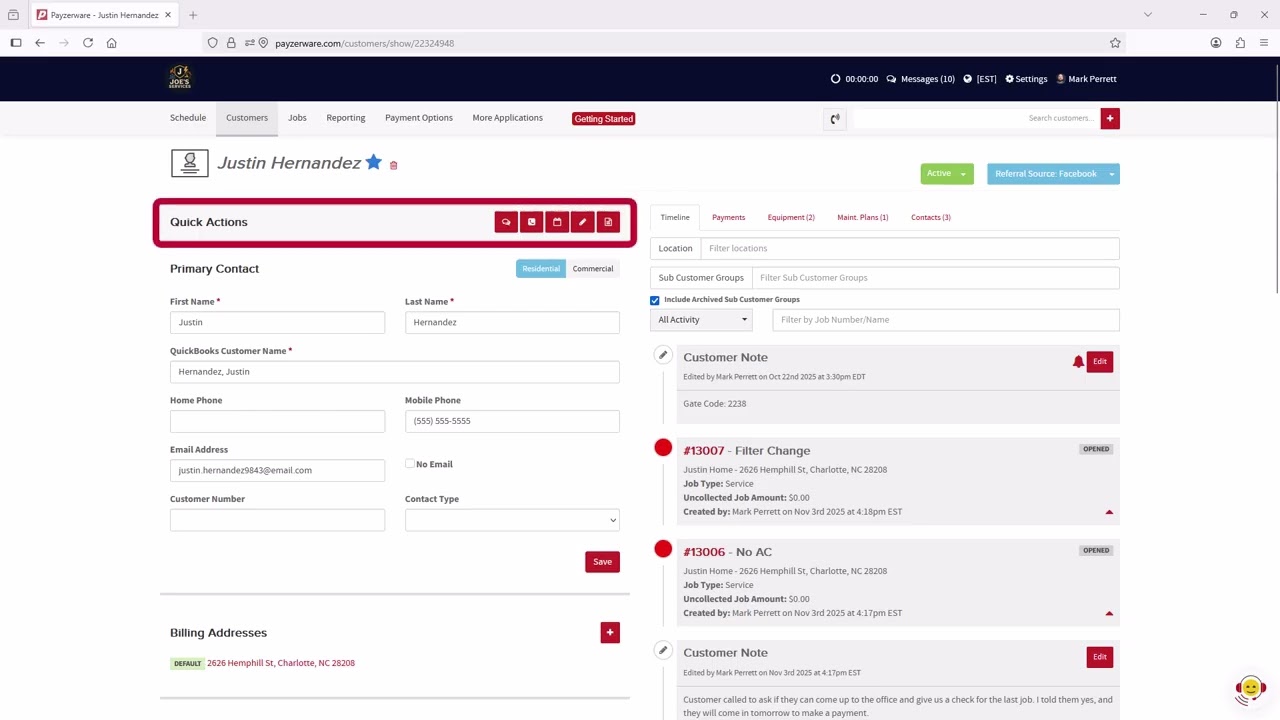Viewport: 1280px width, 720px height.
Task: Click the First Name field
Action: [277, 322]
